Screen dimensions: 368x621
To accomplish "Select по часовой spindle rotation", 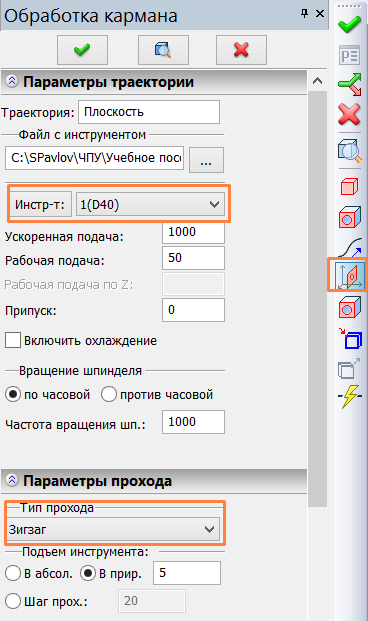I will click(13, 394).
